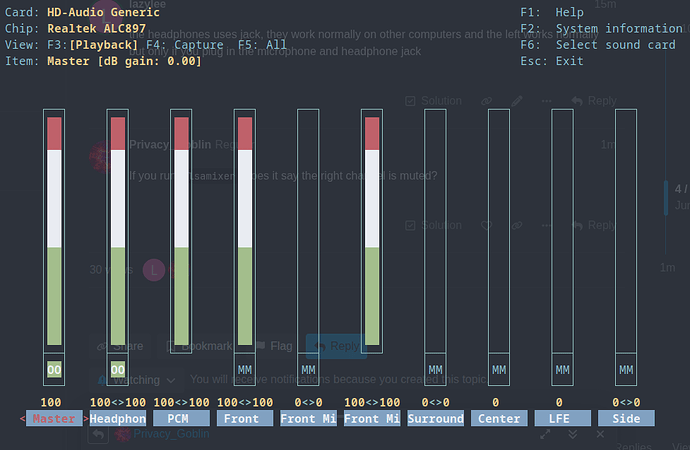
Task: Click the Master volume level bar
Action: click(x=54, y=231)
